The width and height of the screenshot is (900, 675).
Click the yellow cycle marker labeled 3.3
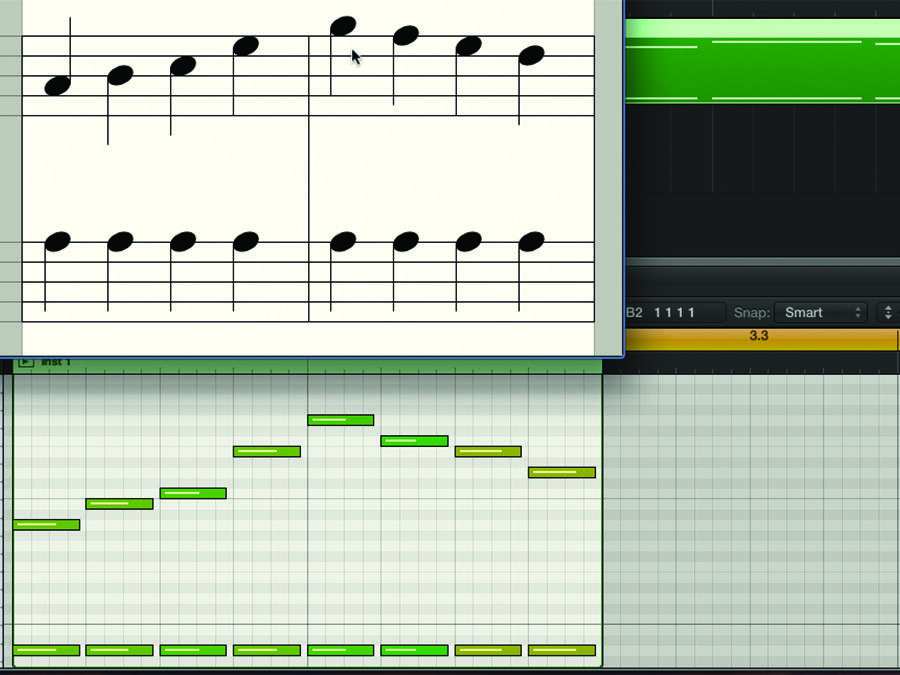click(x=758, y=336)
